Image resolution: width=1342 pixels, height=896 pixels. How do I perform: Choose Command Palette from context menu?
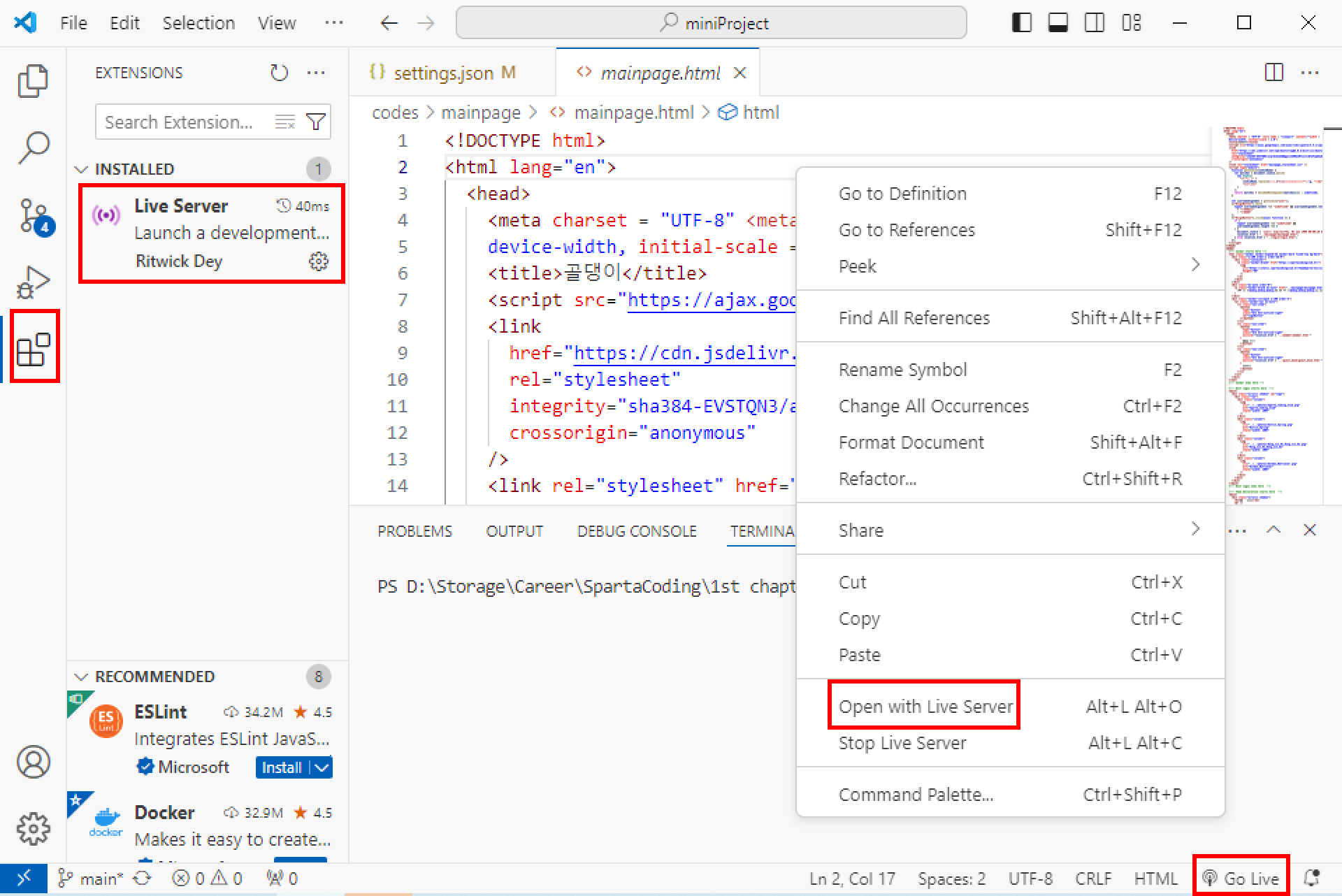(1010, 795)
